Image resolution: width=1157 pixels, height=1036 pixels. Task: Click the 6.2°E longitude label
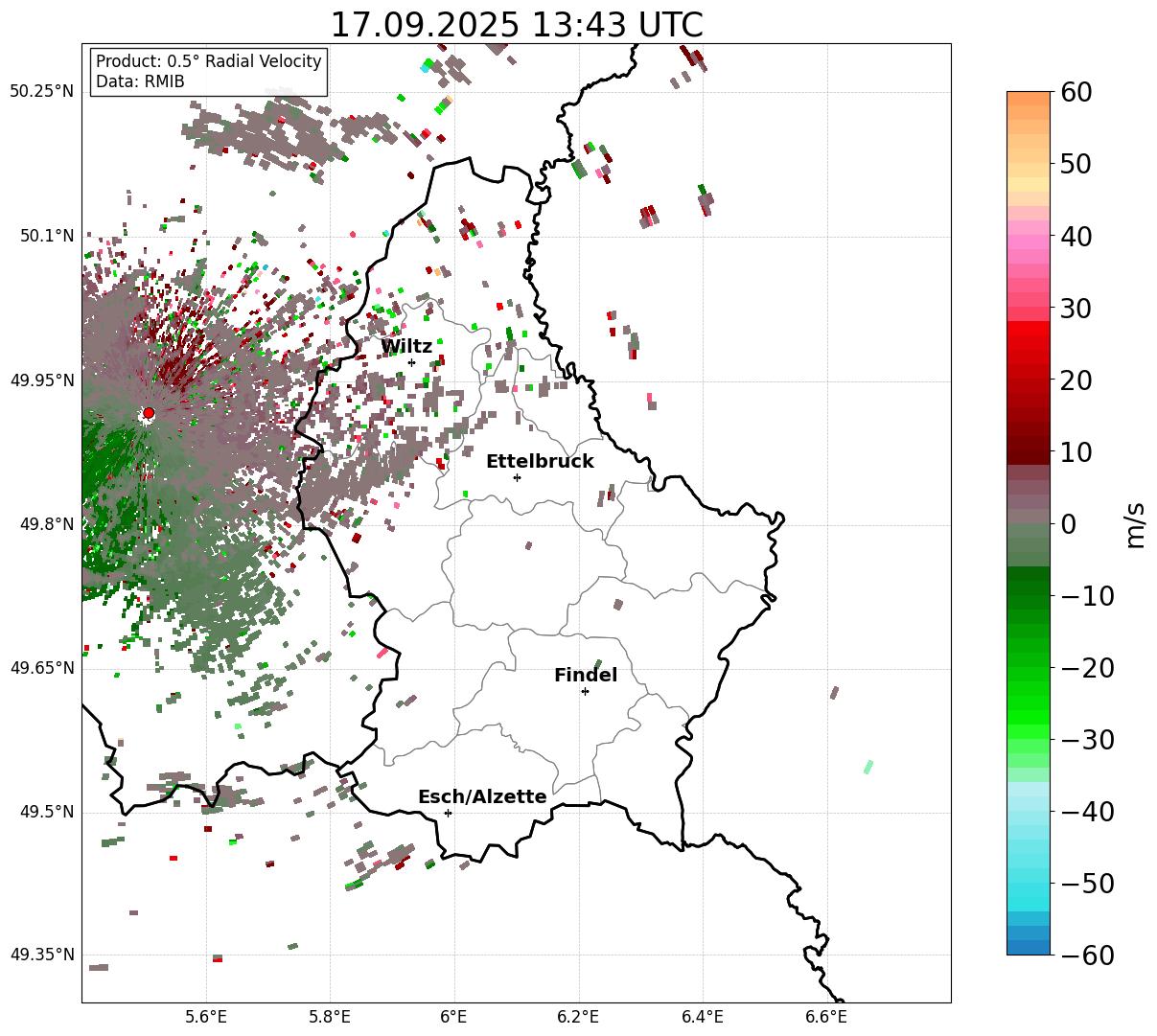579,1016
